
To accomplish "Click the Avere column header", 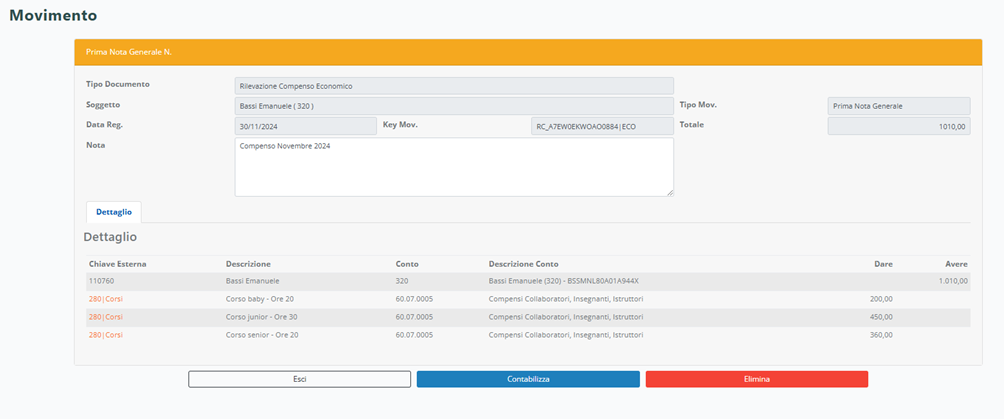I will click(956, 264).
